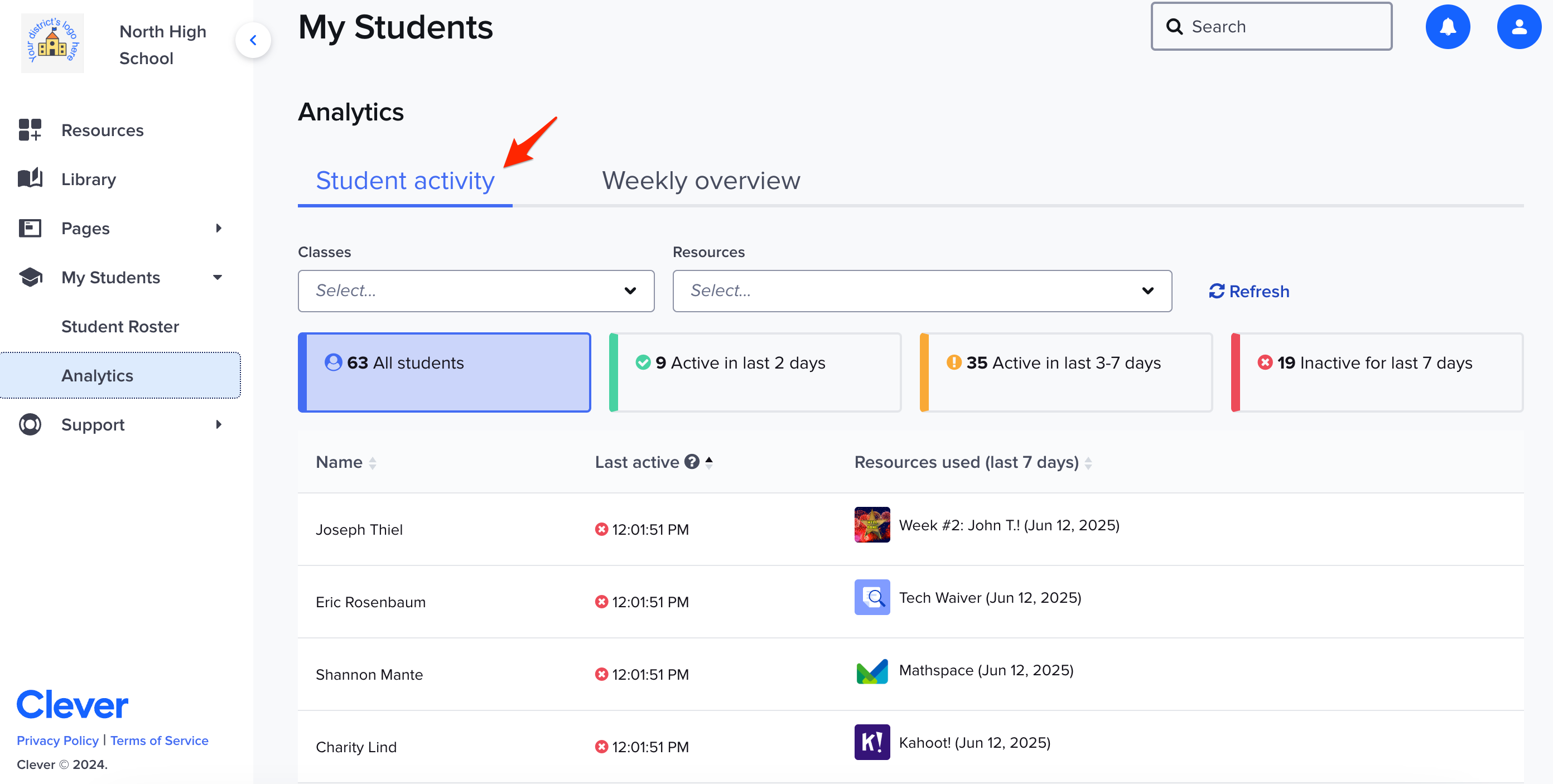Viewport: 1553px width, 784px height.
Task: Click the notifications bell icon
Action: click(1448, 27)
